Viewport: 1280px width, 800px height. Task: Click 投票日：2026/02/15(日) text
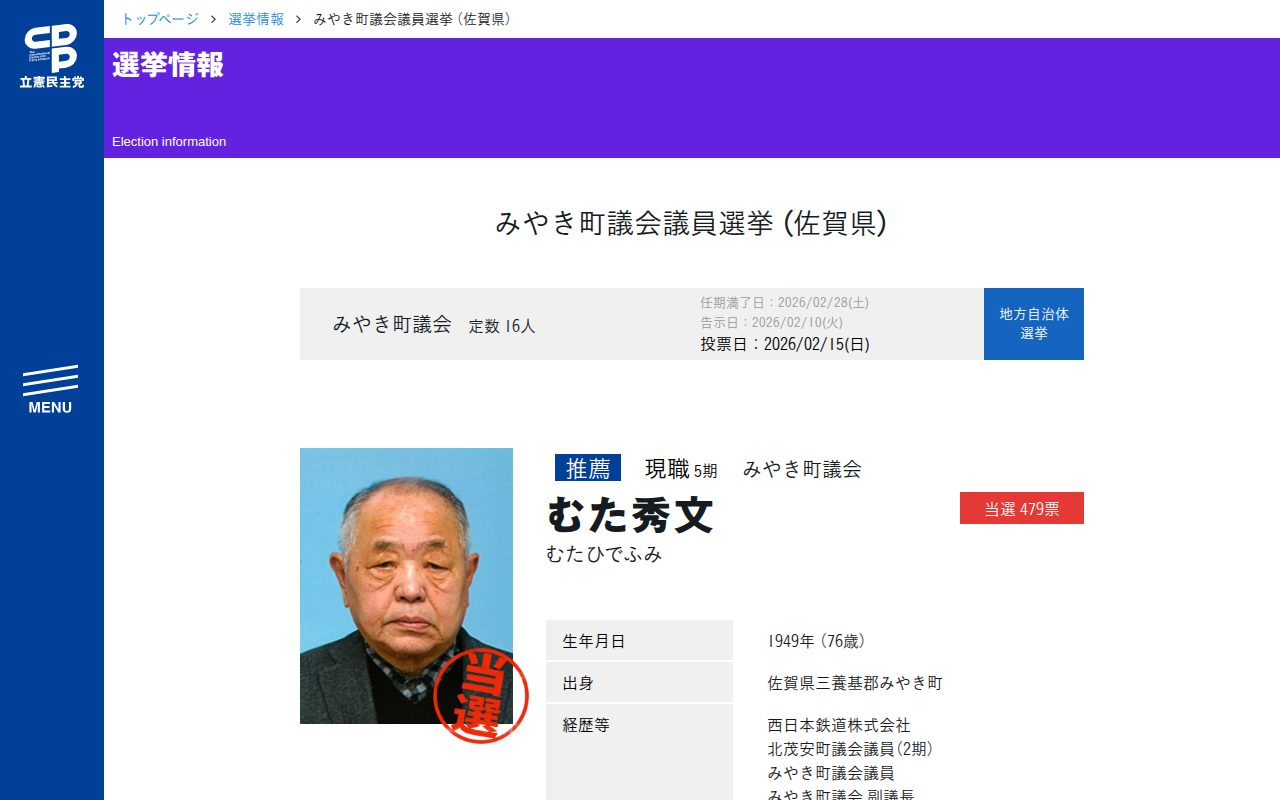click(x=785, y=345)
